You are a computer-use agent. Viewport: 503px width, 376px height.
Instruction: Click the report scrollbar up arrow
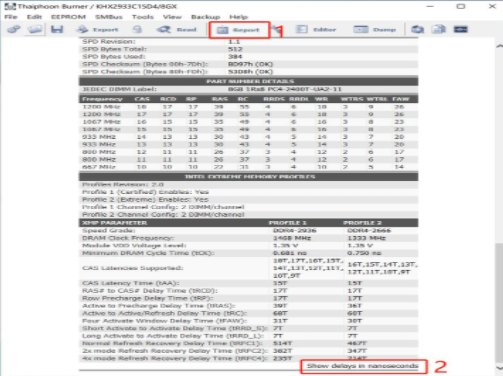tap(499, 46)
